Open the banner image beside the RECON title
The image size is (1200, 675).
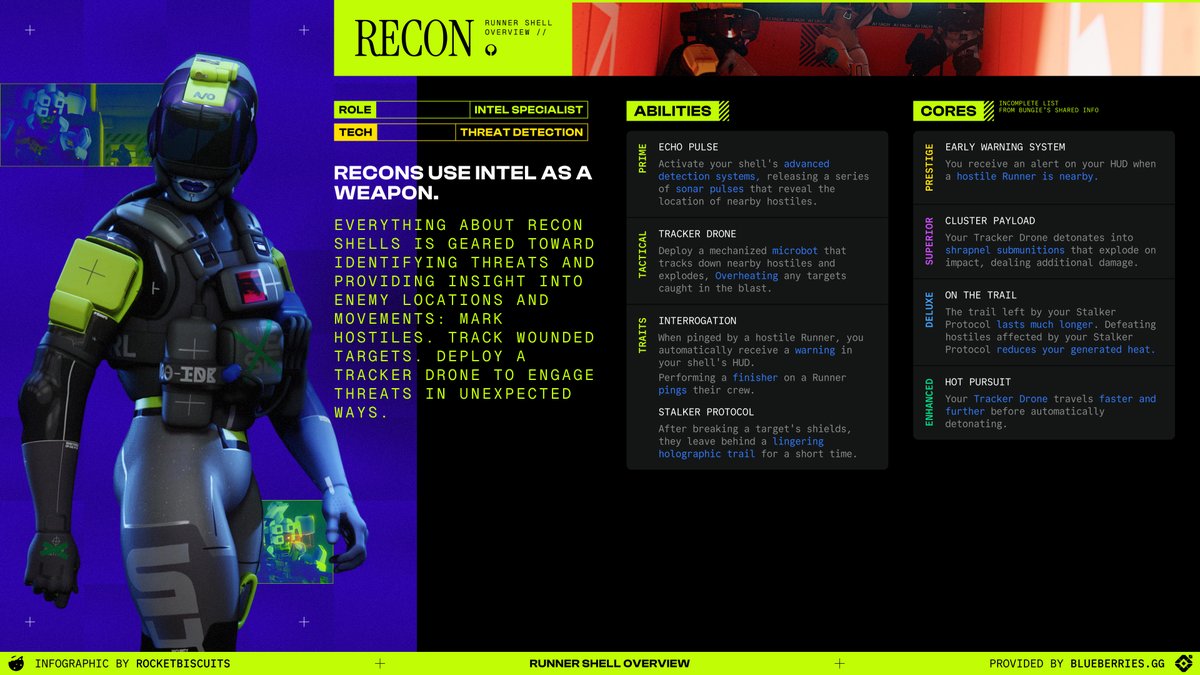click(886, 39)
